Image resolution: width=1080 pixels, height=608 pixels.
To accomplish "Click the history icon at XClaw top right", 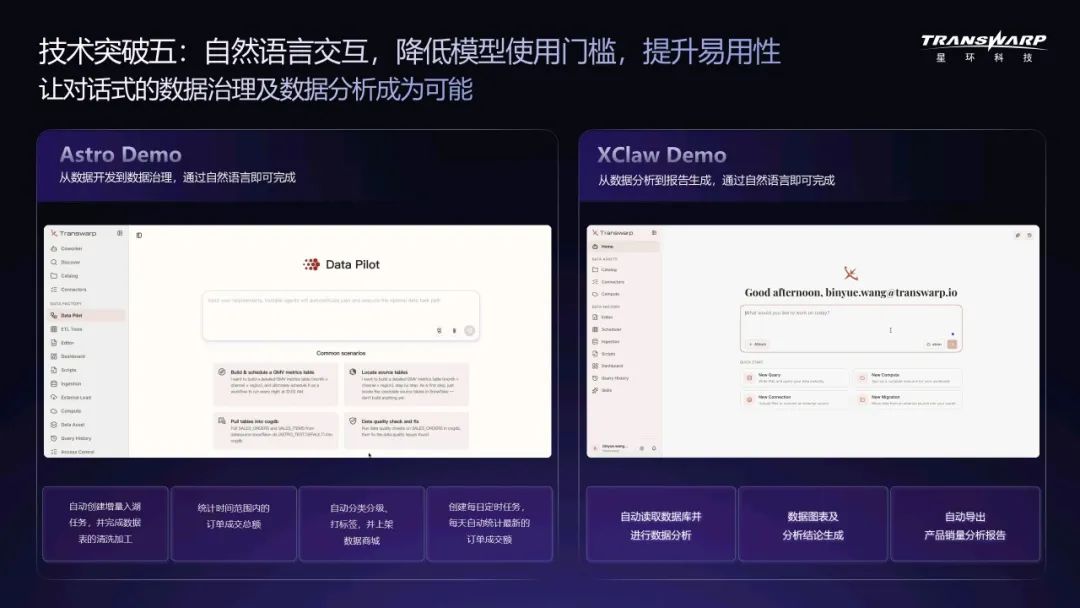I will (x=1030, y=235).
